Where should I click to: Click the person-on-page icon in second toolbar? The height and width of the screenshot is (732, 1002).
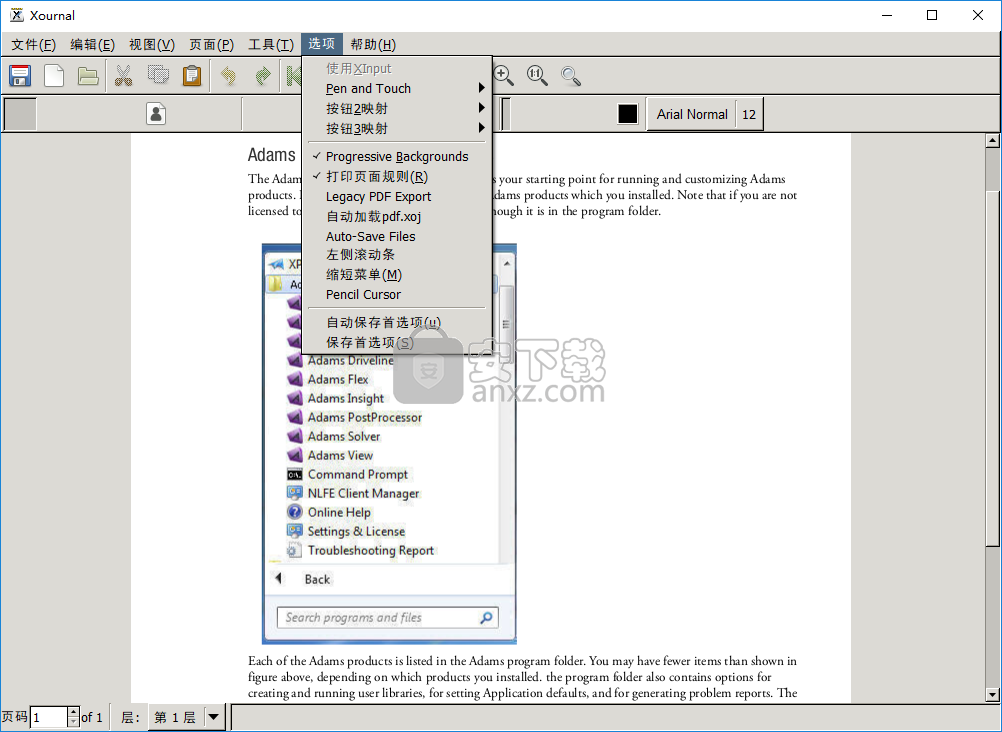tap(156, 114)
